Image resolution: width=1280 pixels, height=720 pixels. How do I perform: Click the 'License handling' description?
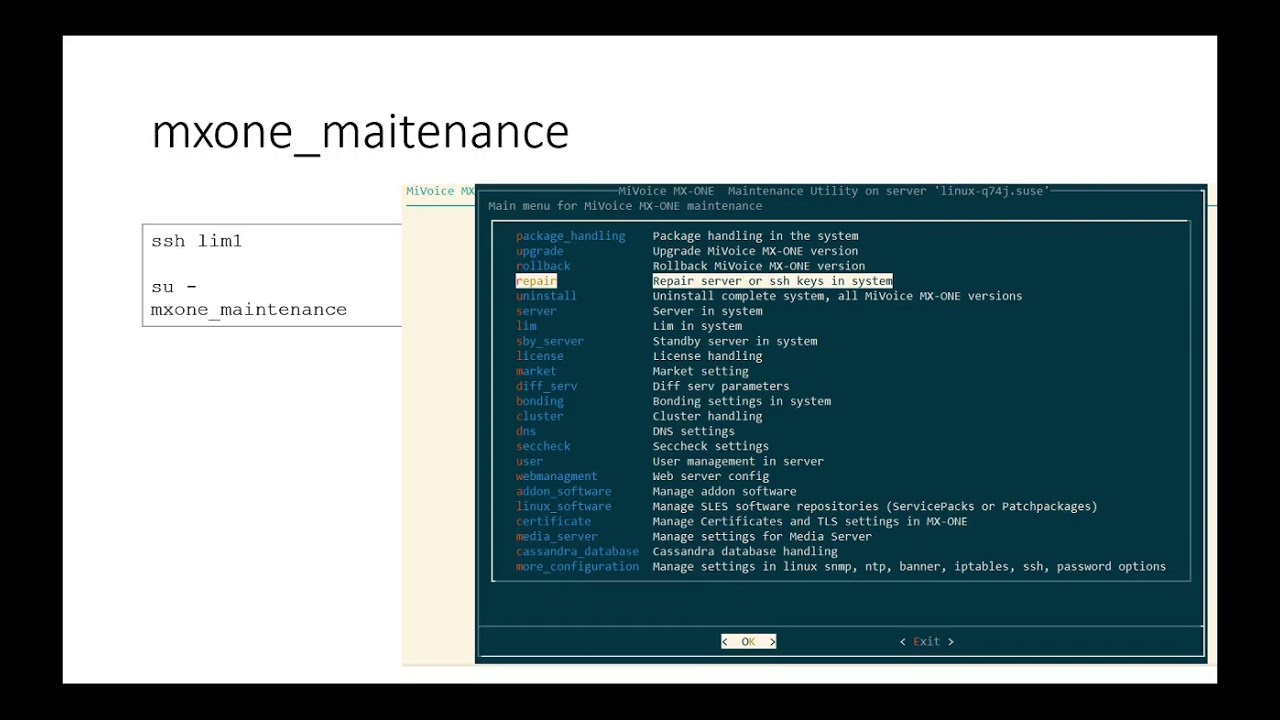707,356
